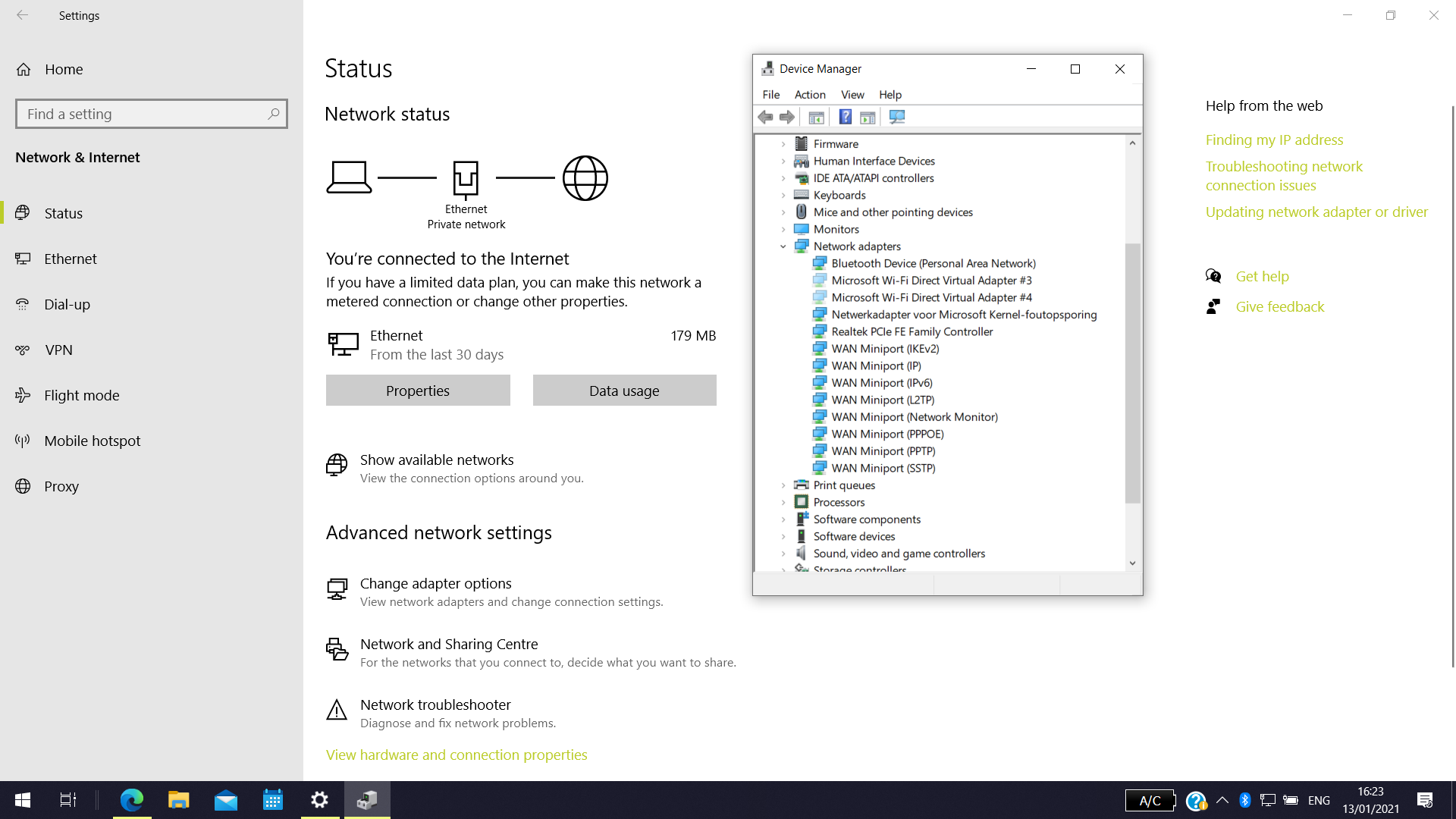Viewport: 1456px width, 819px height.
Task: Click the Device Manager help icon
Action: coord(844,117)
